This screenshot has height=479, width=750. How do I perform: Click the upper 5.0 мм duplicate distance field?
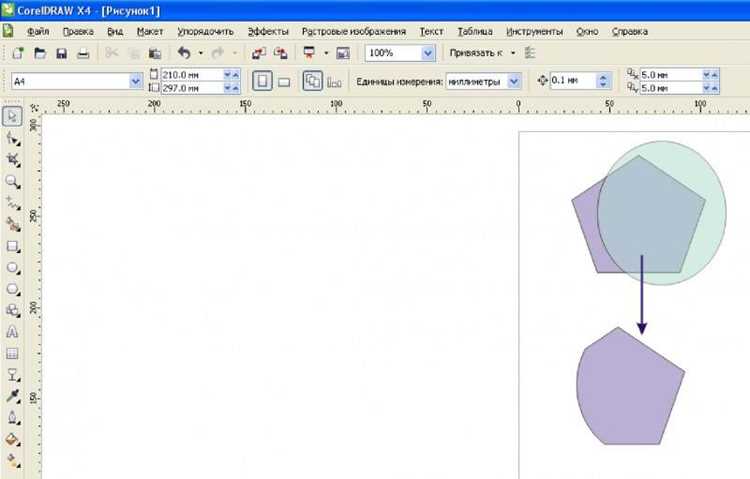click(671, 75)
